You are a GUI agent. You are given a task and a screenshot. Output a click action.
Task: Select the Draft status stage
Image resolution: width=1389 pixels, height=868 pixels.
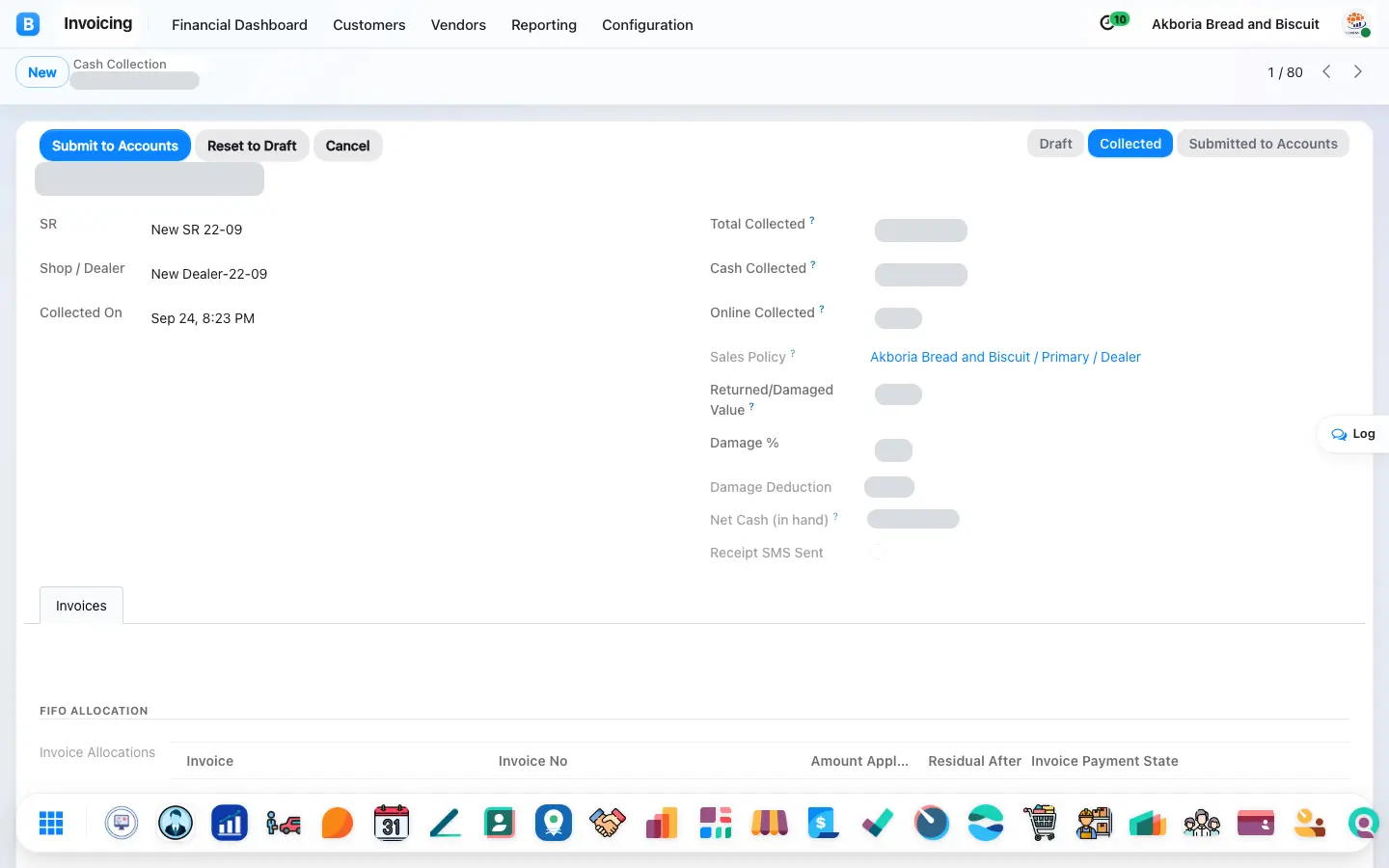(1055, 144)
